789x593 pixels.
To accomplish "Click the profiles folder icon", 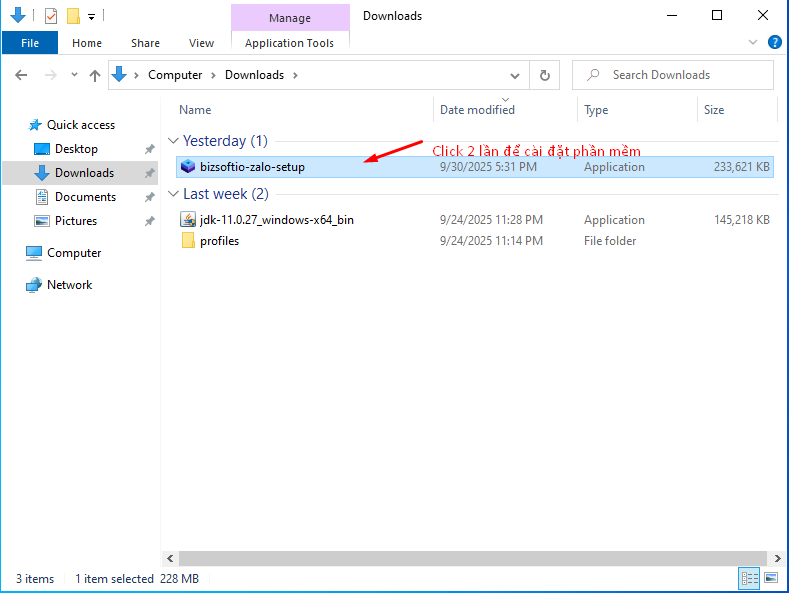I will (x=188, y=241).
